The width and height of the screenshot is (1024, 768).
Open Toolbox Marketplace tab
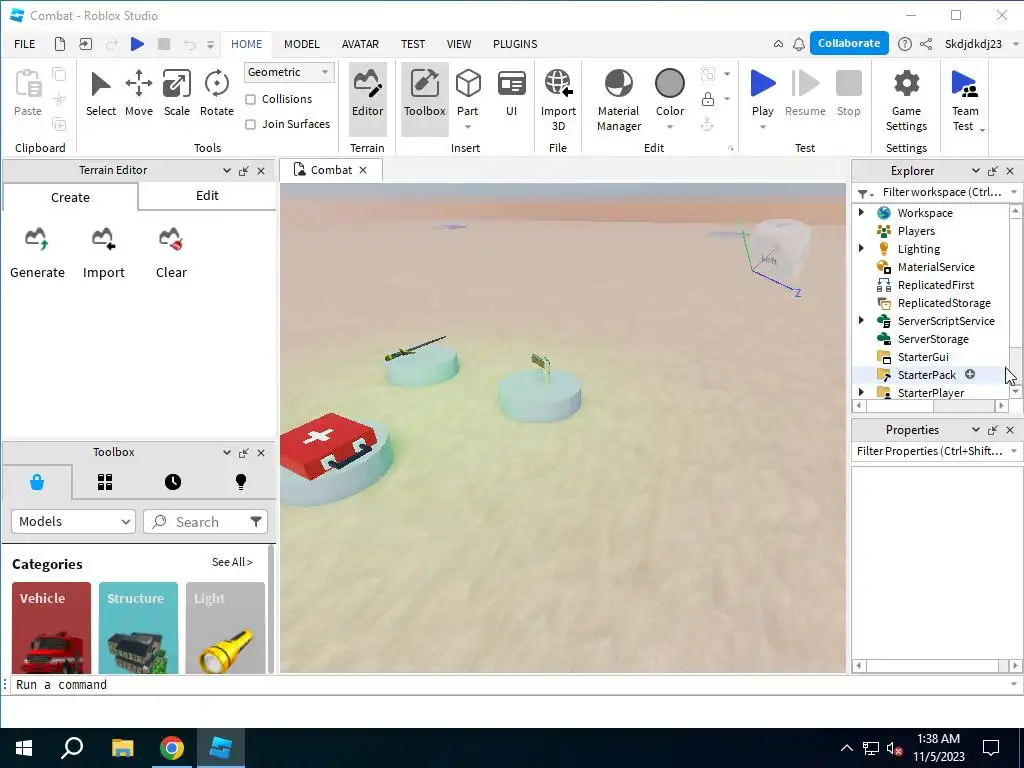pos(37,482)
